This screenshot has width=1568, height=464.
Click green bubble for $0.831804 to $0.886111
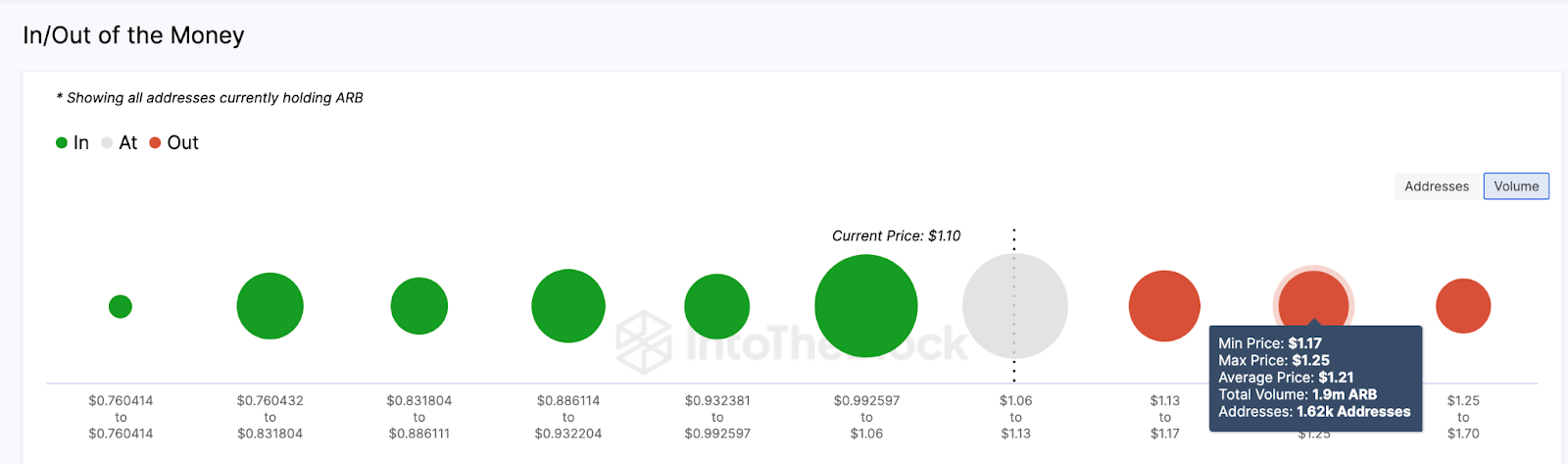tap(419, 306)
